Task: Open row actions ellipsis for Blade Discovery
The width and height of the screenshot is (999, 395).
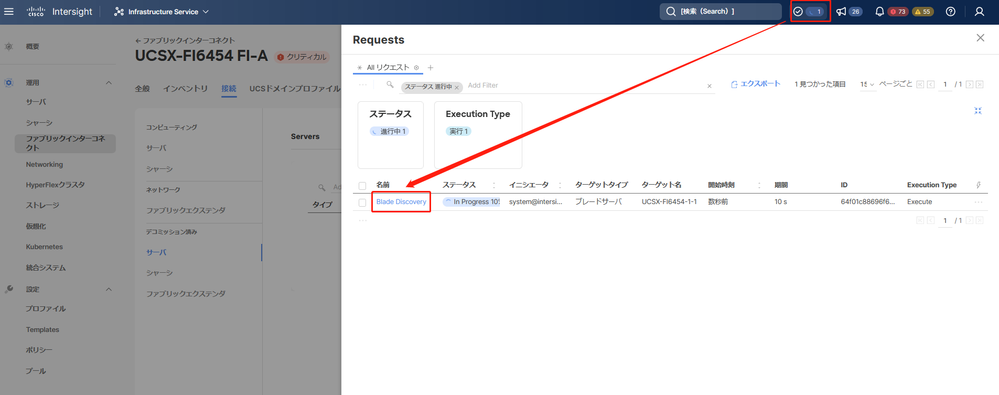Action: [979, 202]
